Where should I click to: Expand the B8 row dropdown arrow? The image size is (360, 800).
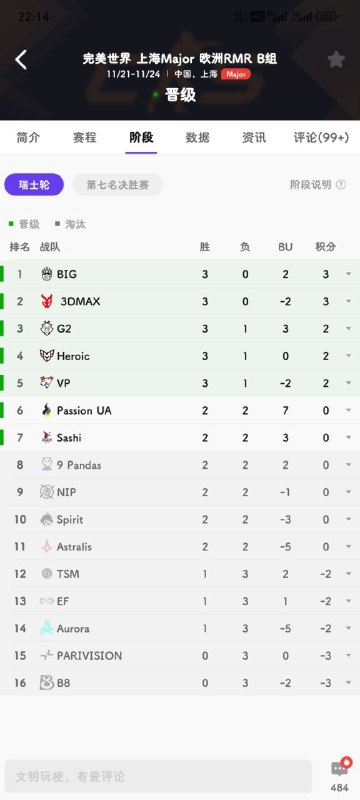[x=349, y=683]
